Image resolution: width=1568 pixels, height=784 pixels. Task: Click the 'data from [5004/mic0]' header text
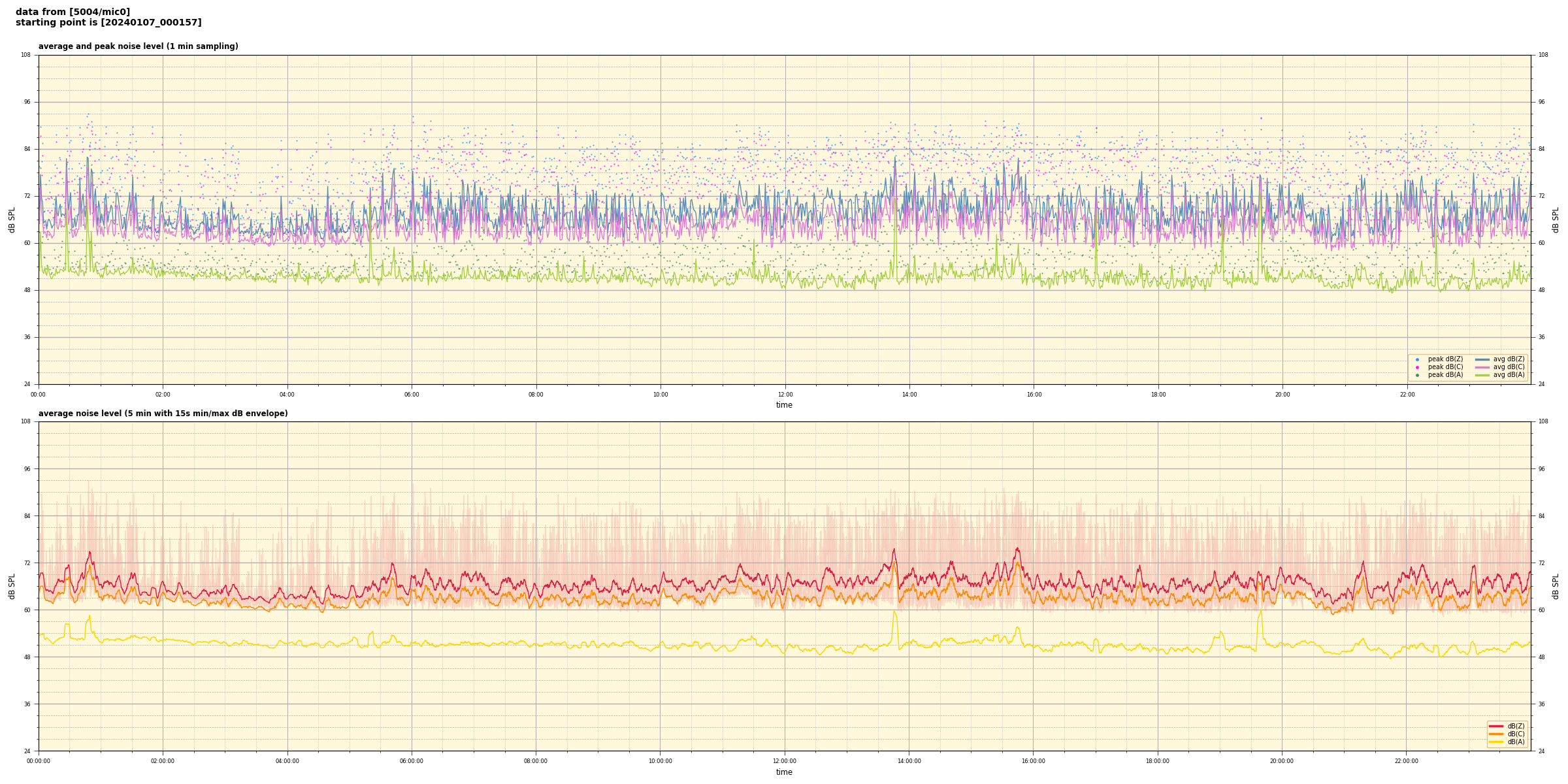(x=73, y=12)
